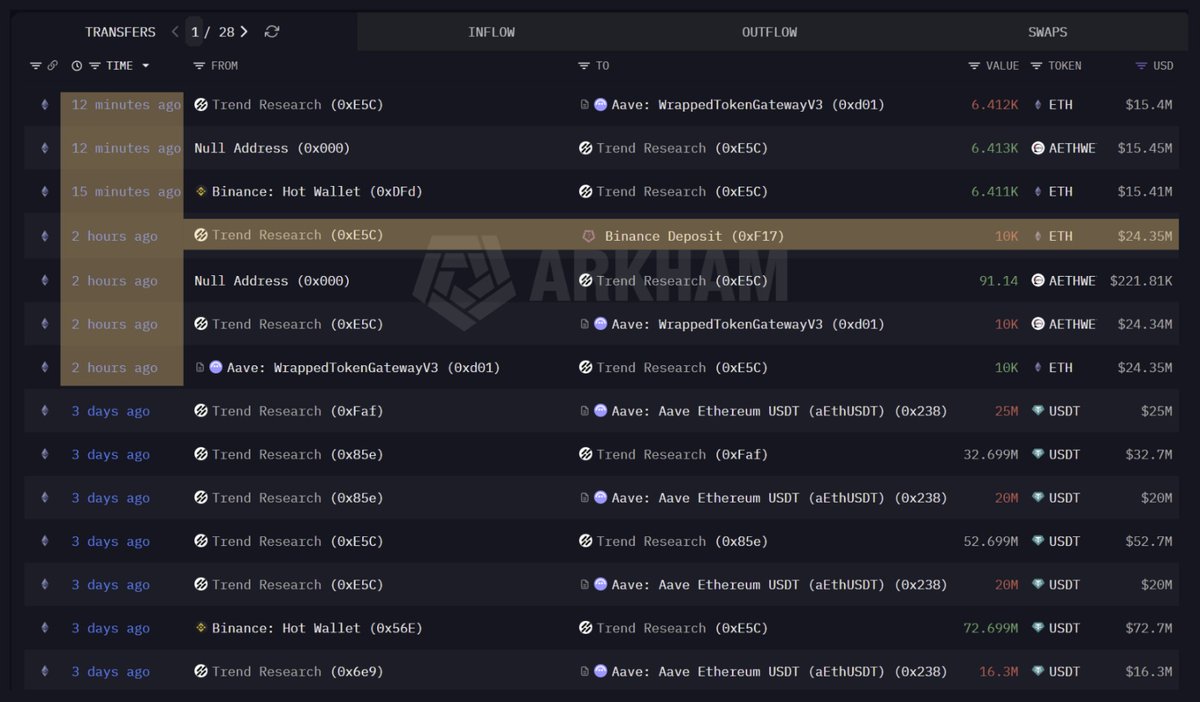Filter transfers by VALUE
The image size is (1200, 702).
974,66
